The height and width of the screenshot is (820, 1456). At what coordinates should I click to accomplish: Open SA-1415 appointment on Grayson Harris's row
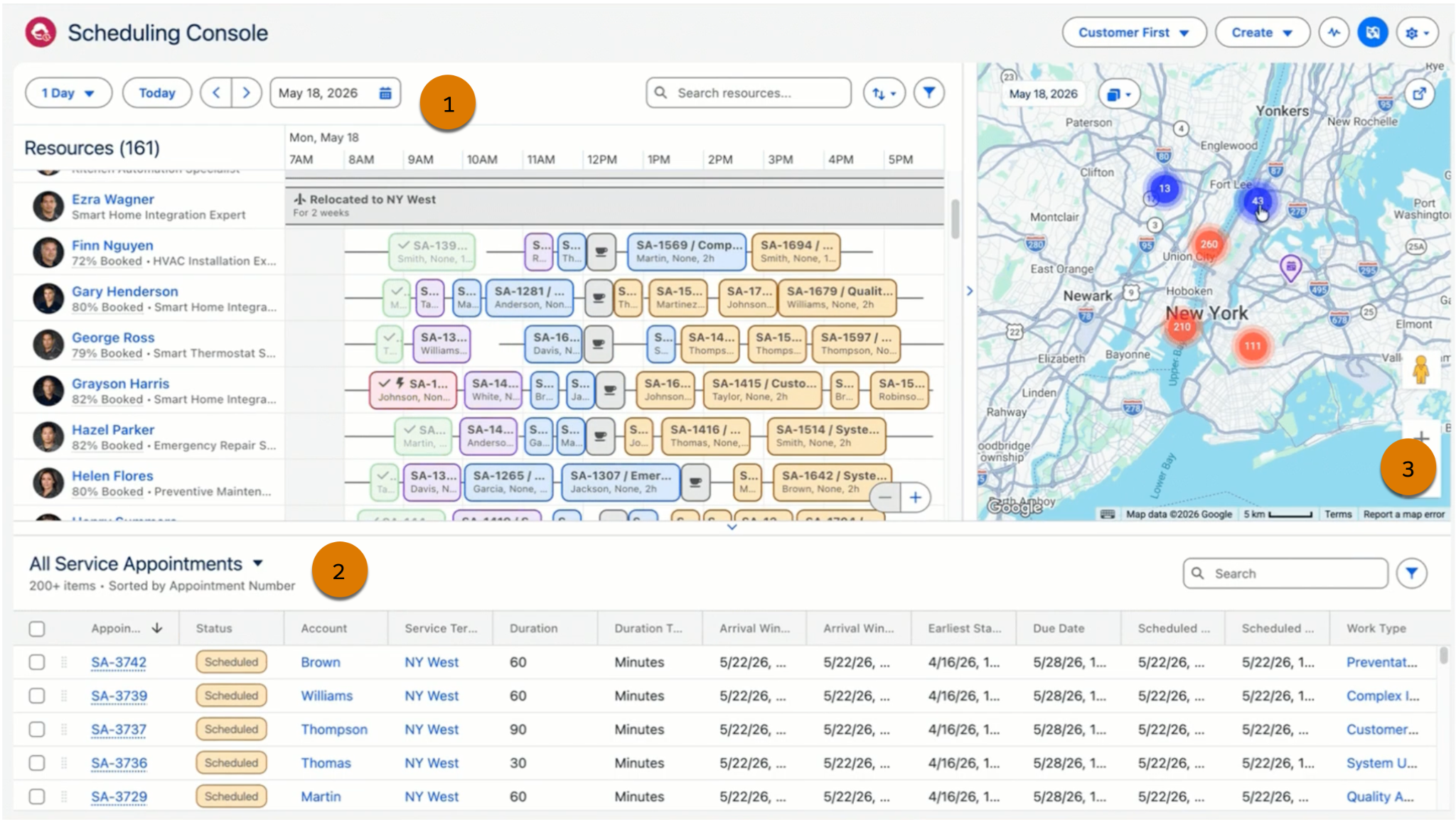click(763, 390)
